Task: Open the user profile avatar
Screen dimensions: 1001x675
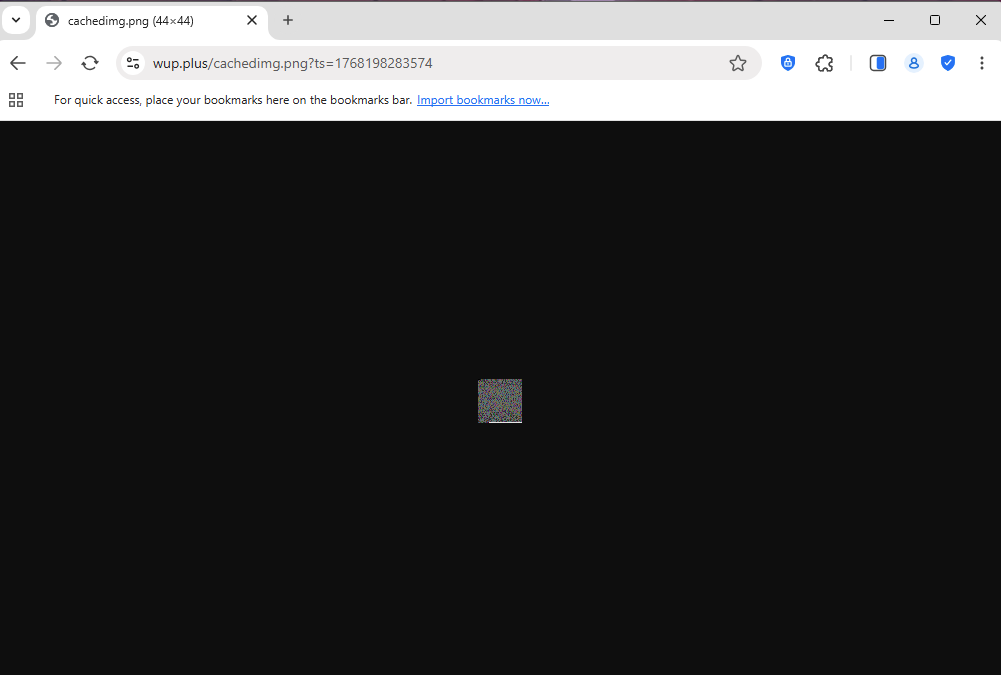Action: (x=913, y=63)
